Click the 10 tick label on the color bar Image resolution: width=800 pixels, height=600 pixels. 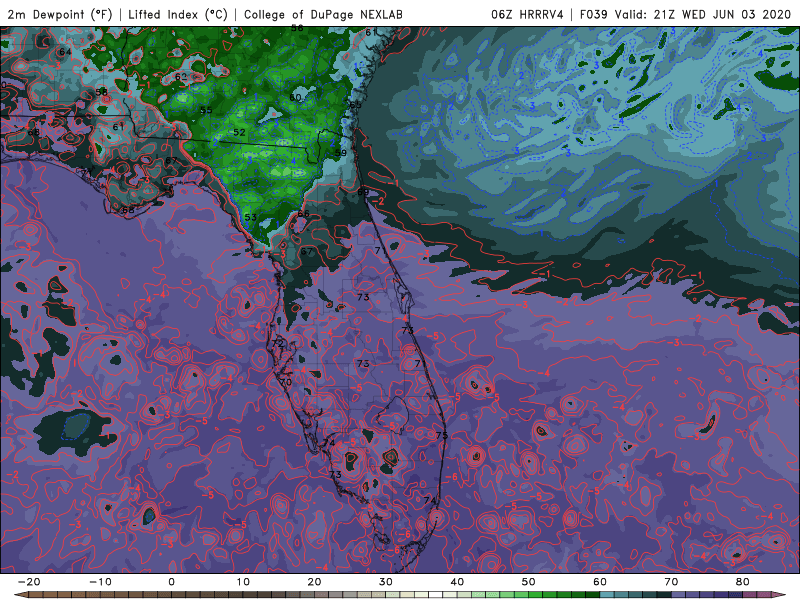point(243,582)
